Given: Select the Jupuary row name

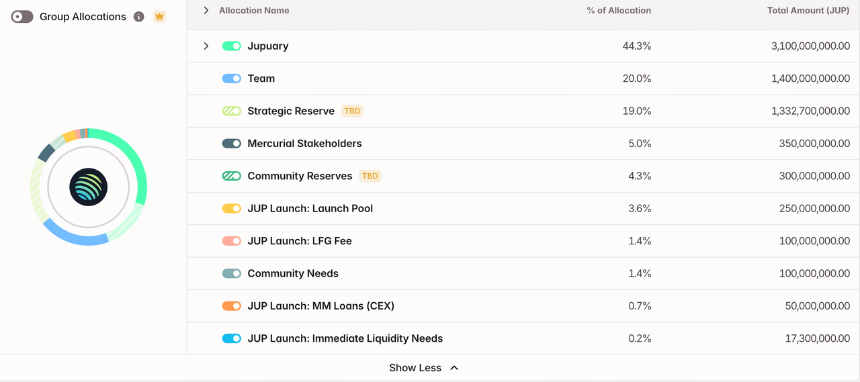Looking at the screenshot, I should pos(268,46).
